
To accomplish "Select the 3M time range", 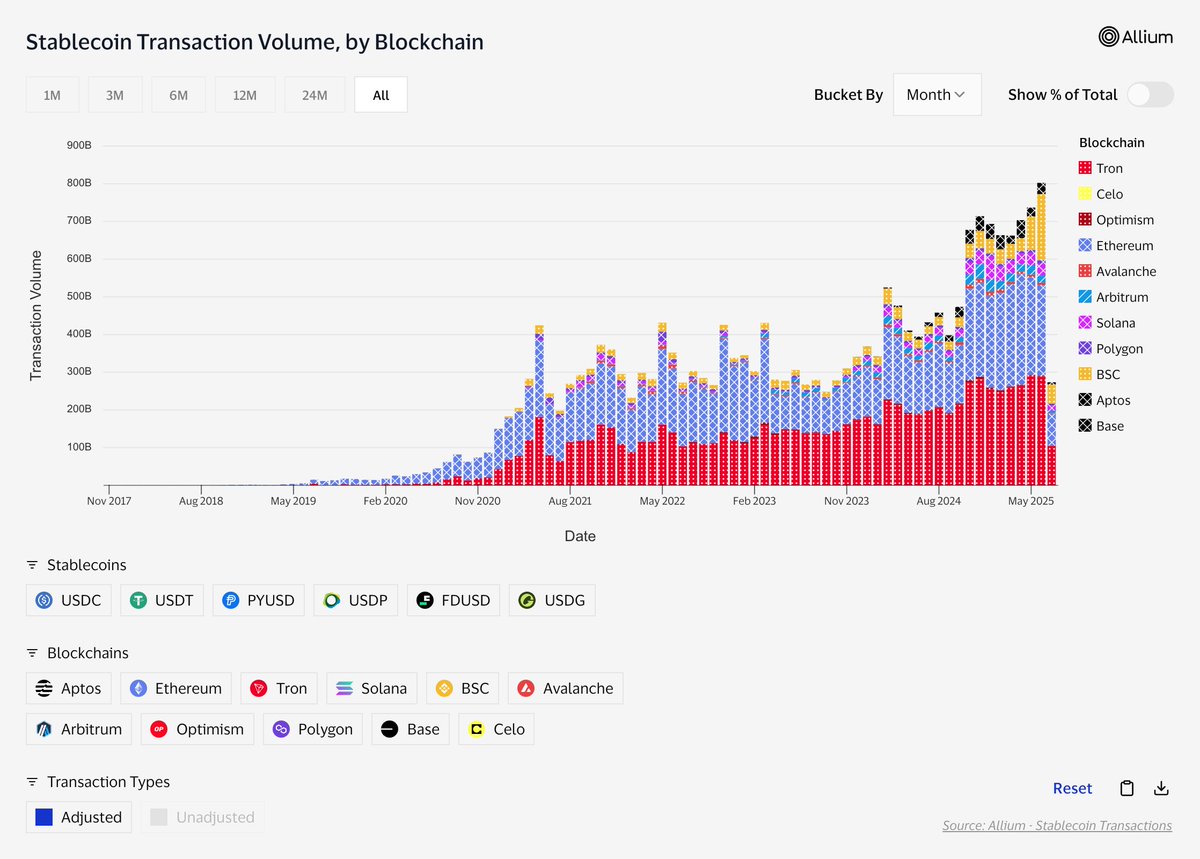I will tap(115, 95).
